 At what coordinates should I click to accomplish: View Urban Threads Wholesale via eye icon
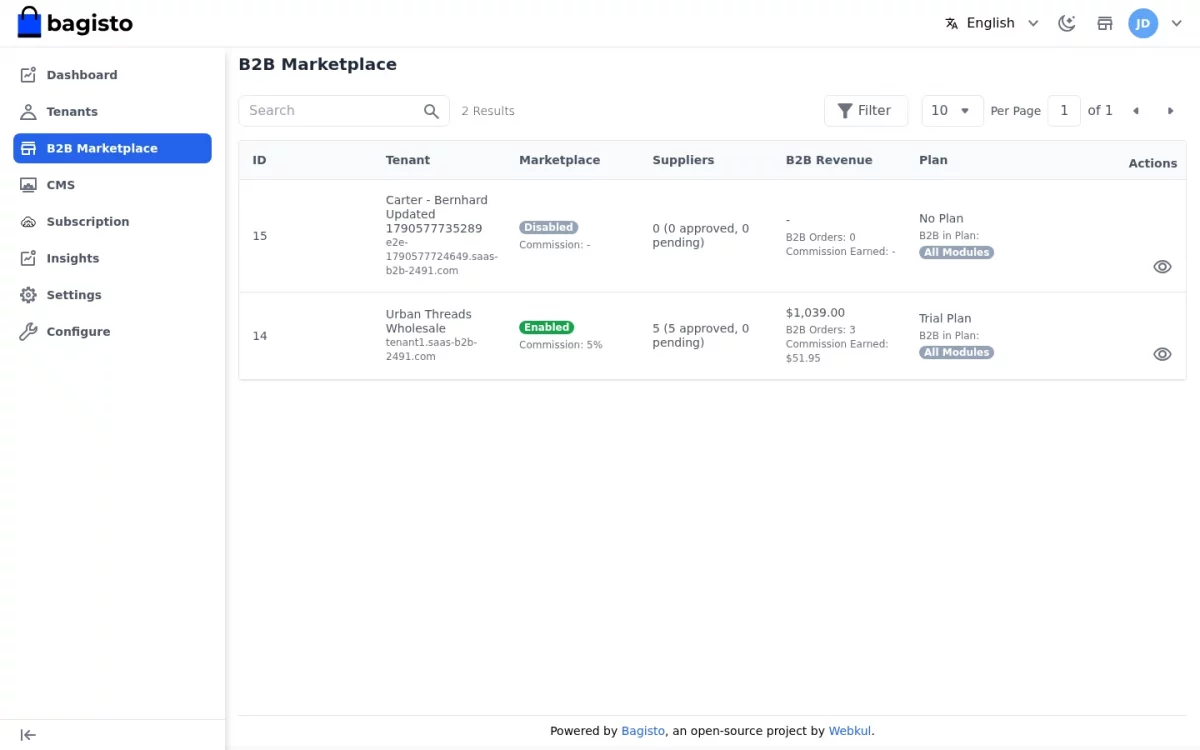tap(1162, 354)
